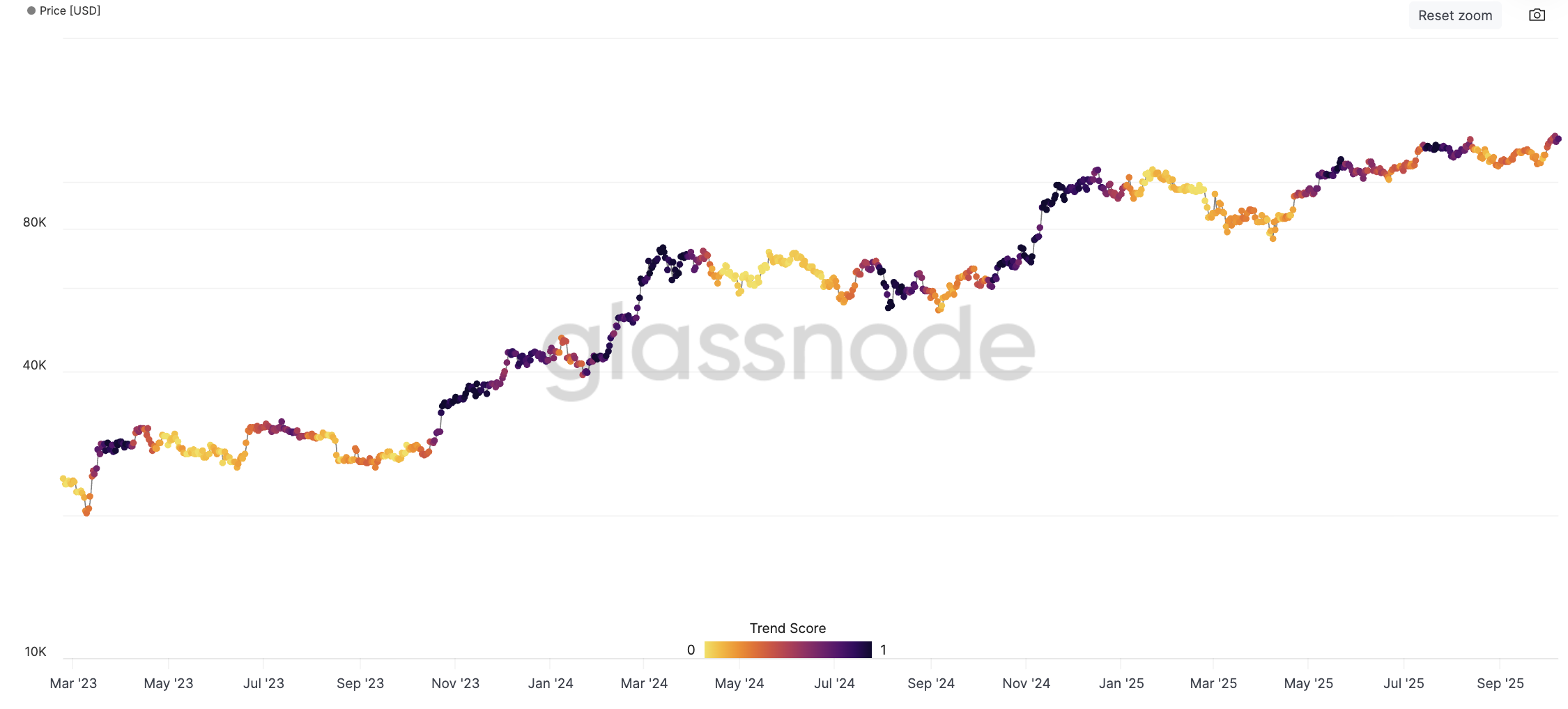
Task: Select the Mar '23 axis label
Action: point(73,683)
